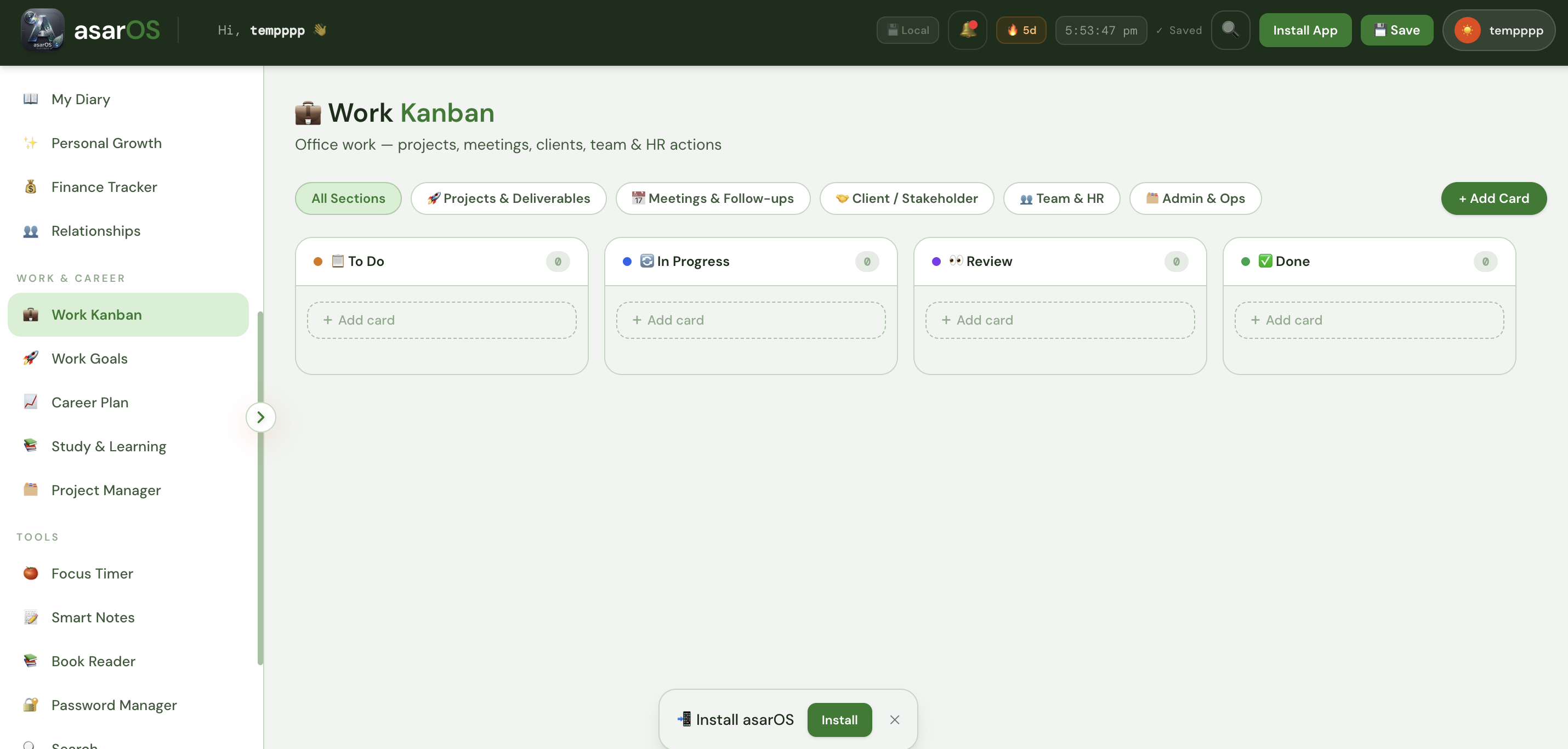Image resolution: width=1568 pixels, height=749 pixels.
Task: Click the blue In Progress color dot
Action: point(627,261)
